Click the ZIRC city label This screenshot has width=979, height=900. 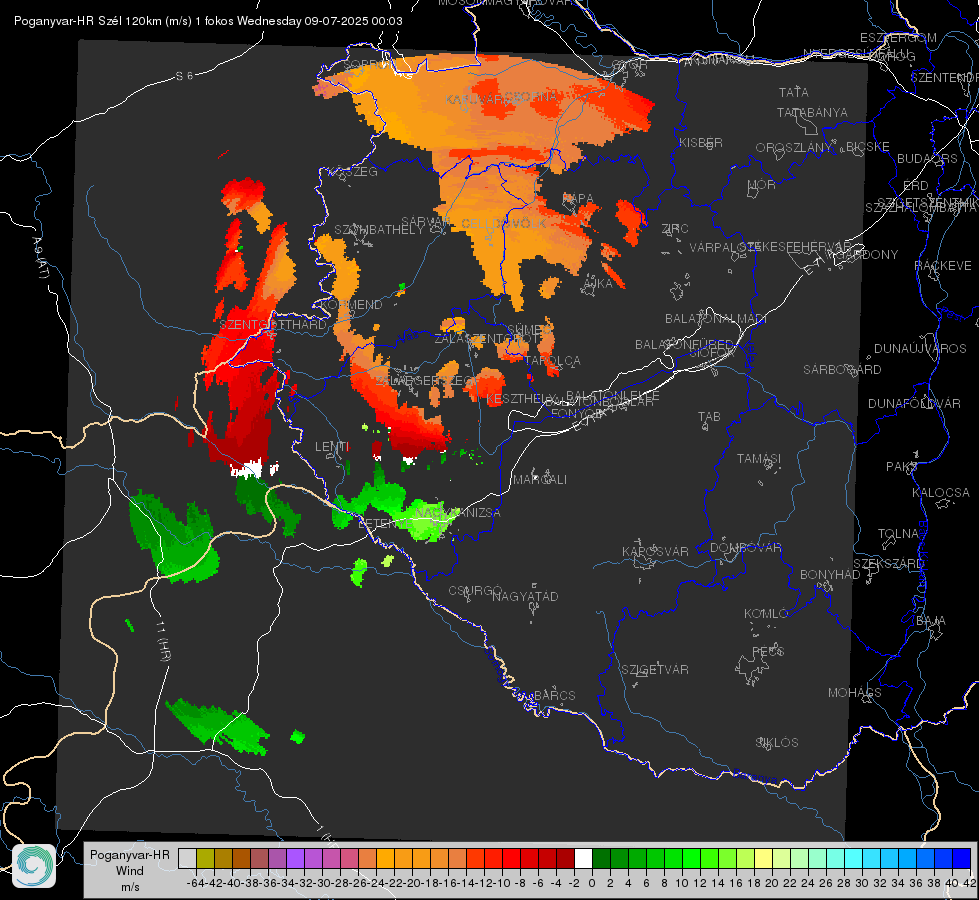click(675, 229)
